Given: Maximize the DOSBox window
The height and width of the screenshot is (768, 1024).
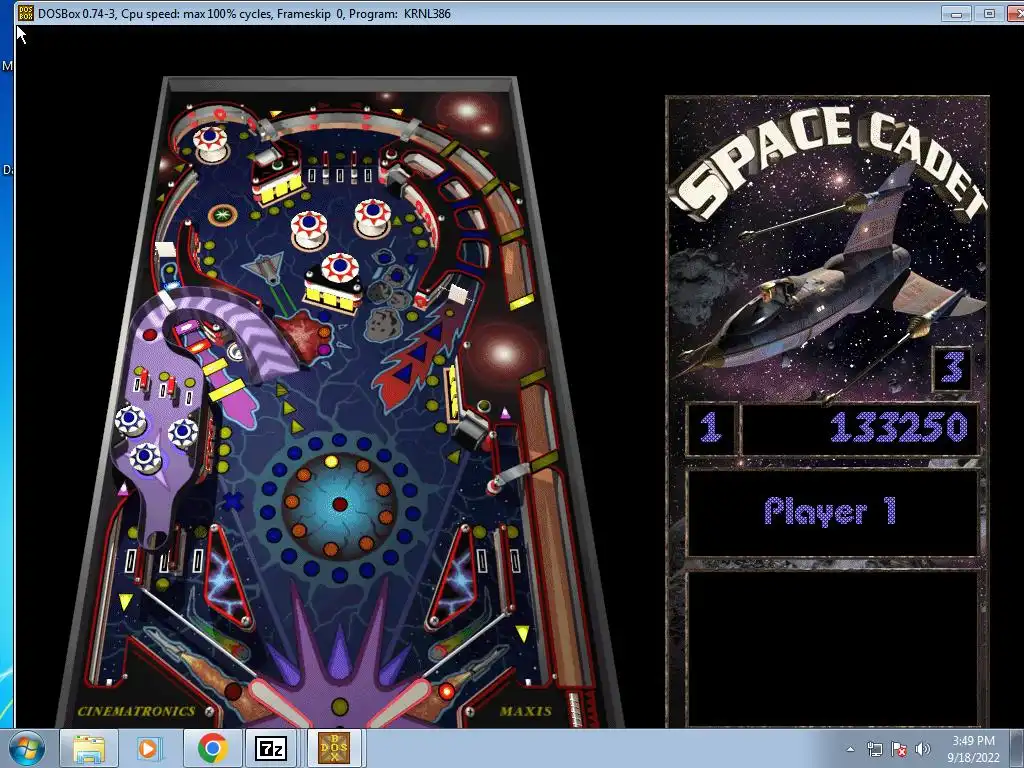Looking at the screenshot, I should pyautogui.click(x=989, y=14).
